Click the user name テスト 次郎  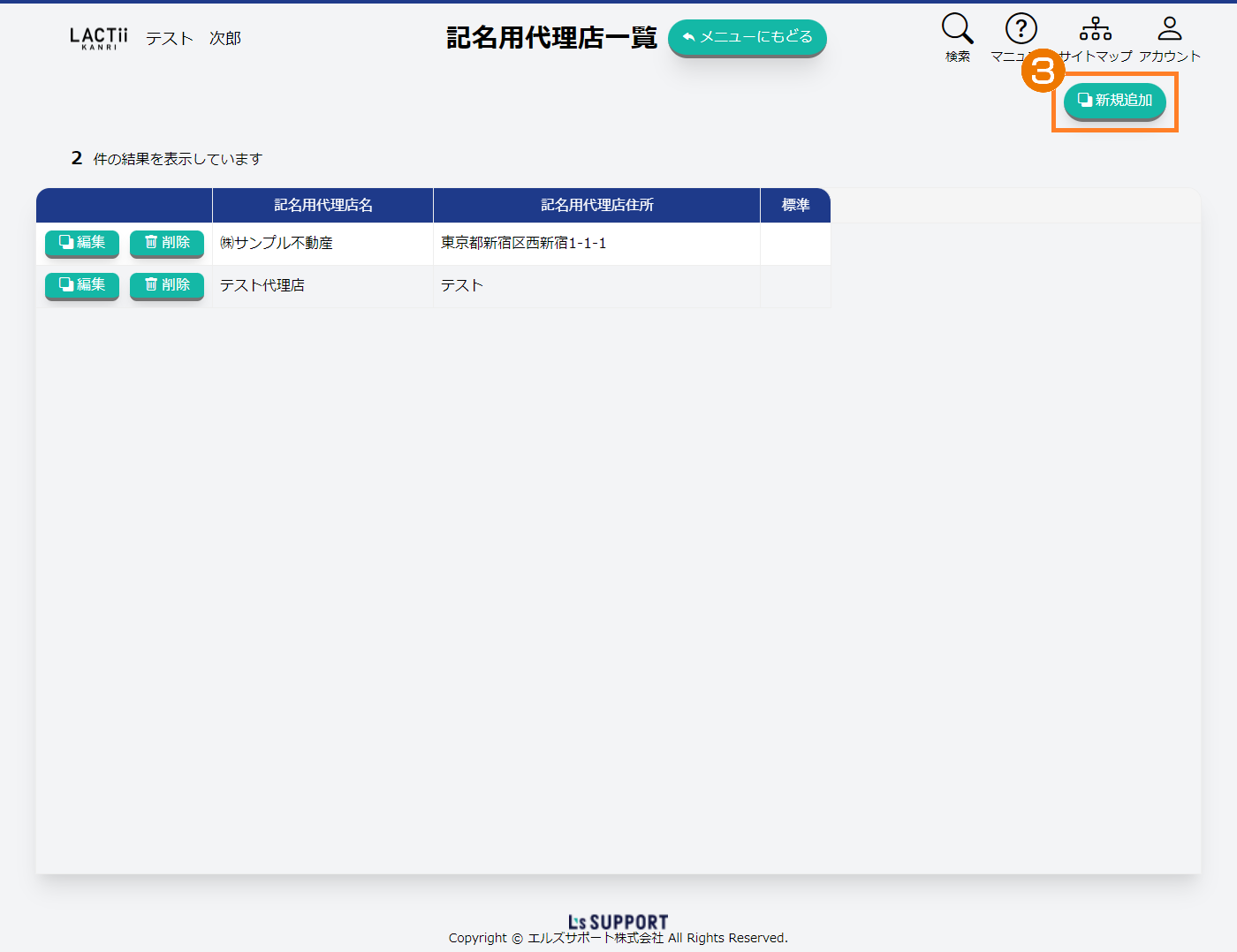[193, 39]
